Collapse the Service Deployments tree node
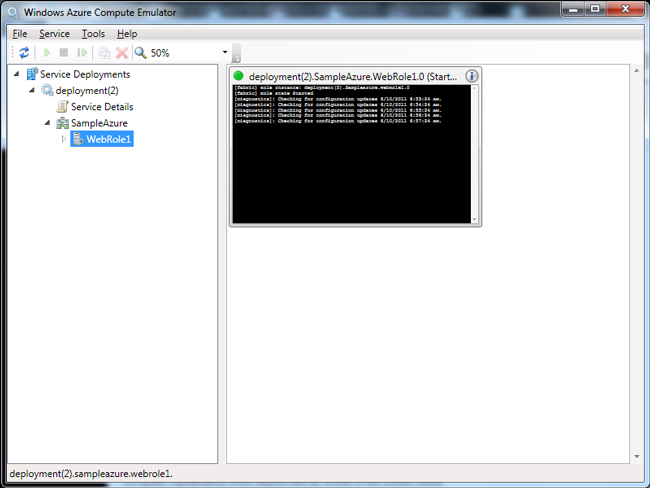This screenshot has height=488, width=650. (17, 74)
